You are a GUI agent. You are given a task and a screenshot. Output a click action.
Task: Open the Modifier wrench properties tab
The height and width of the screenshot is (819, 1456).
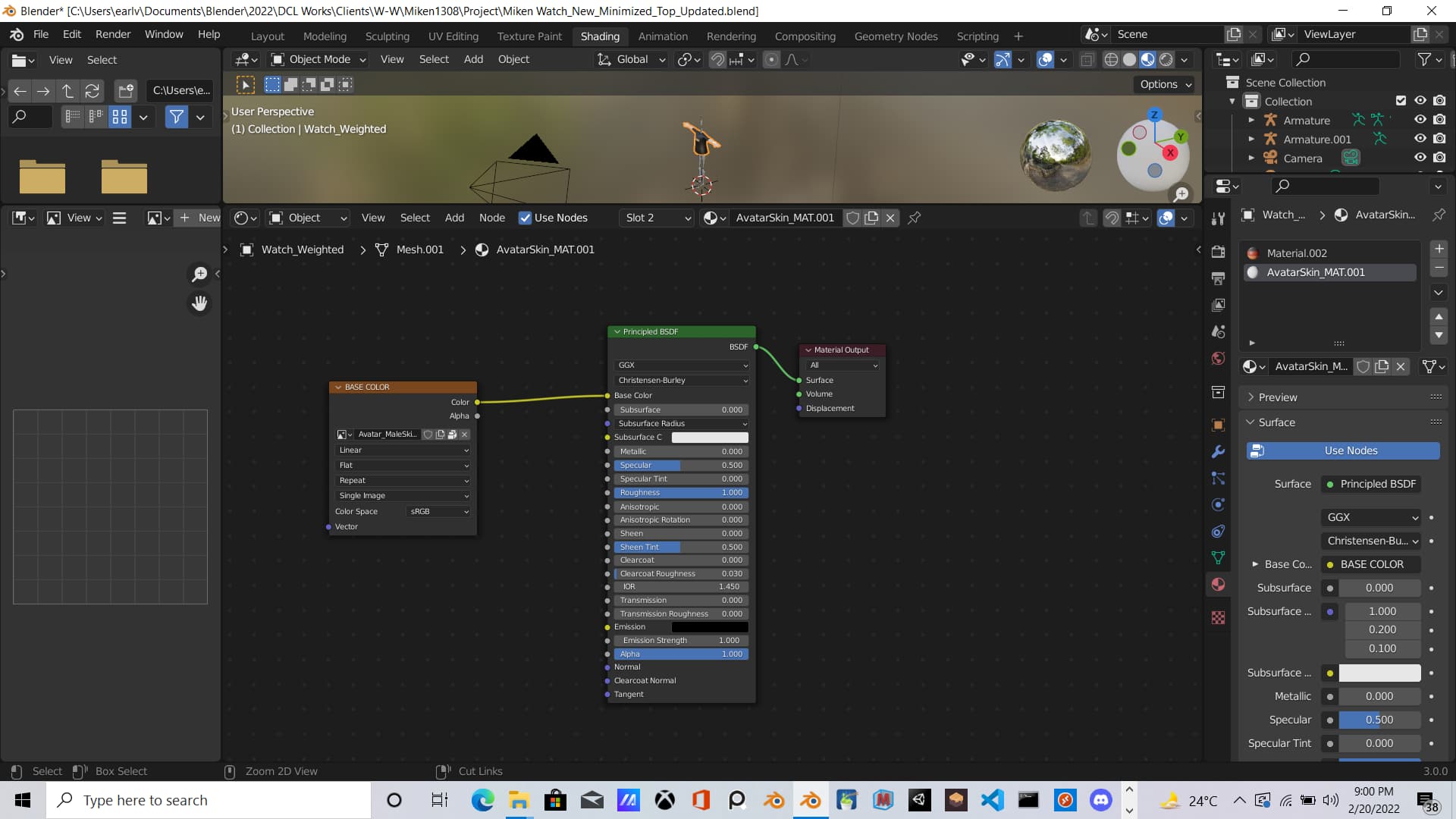pyautogui.click(x=1218, y=452)
